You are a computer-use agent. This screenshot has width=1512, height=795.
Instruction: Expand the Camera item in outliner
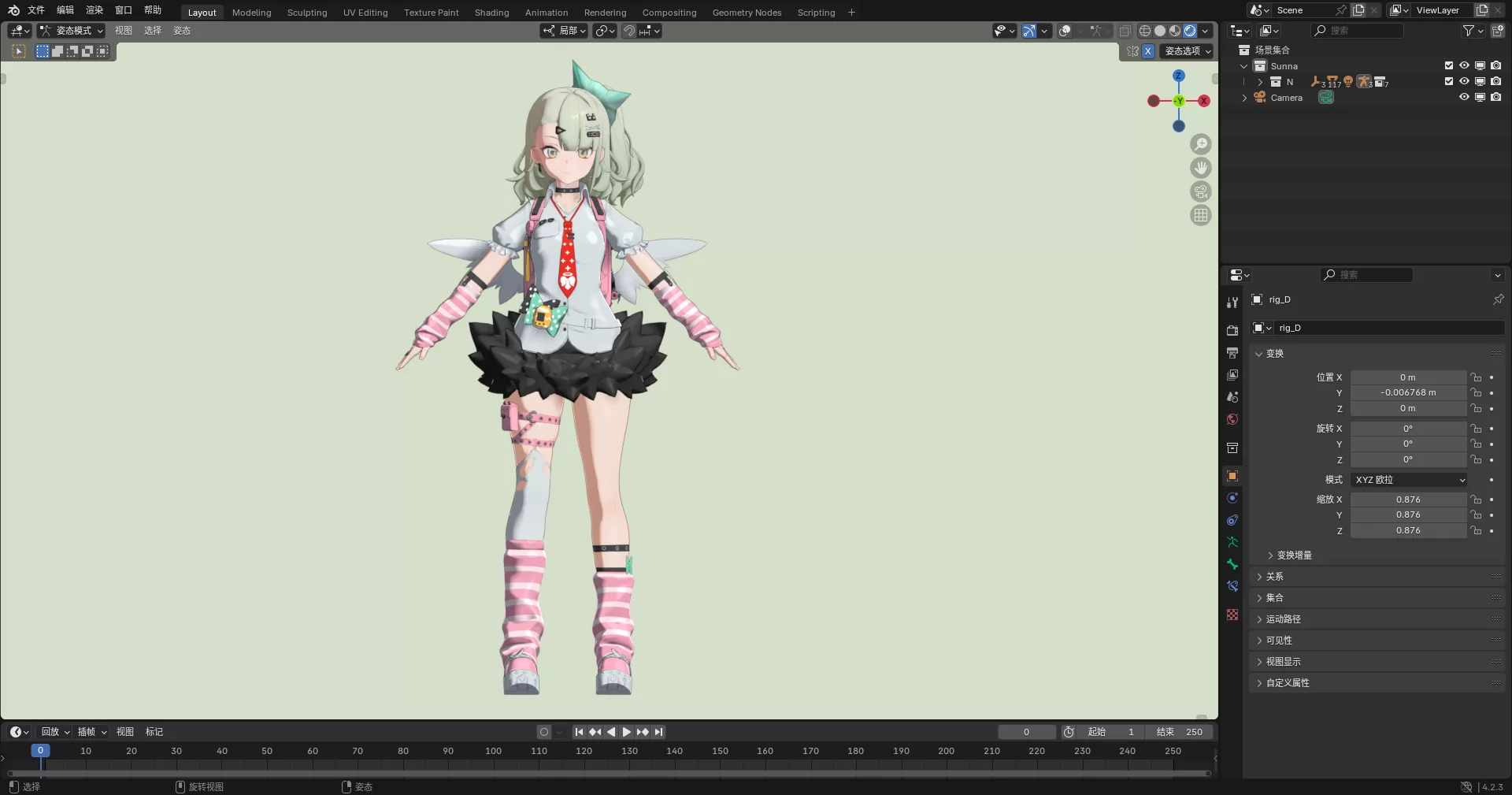click(1245, 97)
